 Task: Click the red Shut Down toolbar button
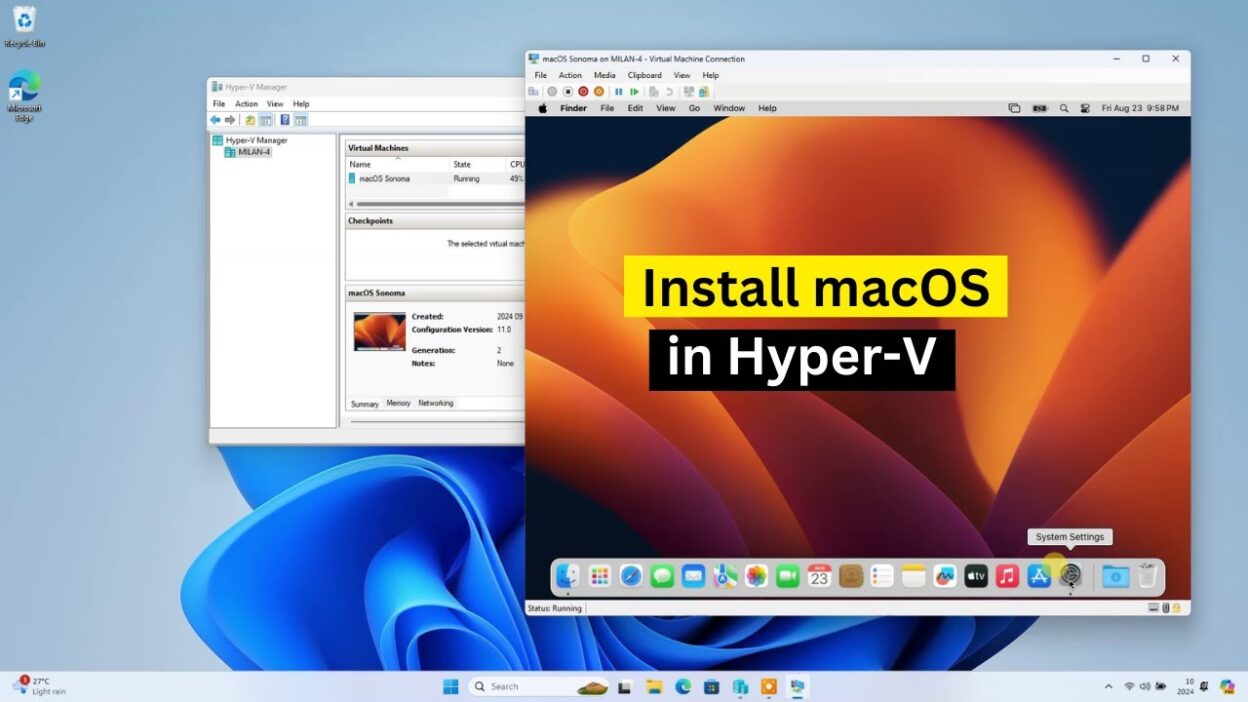click(x=583, y=91)
